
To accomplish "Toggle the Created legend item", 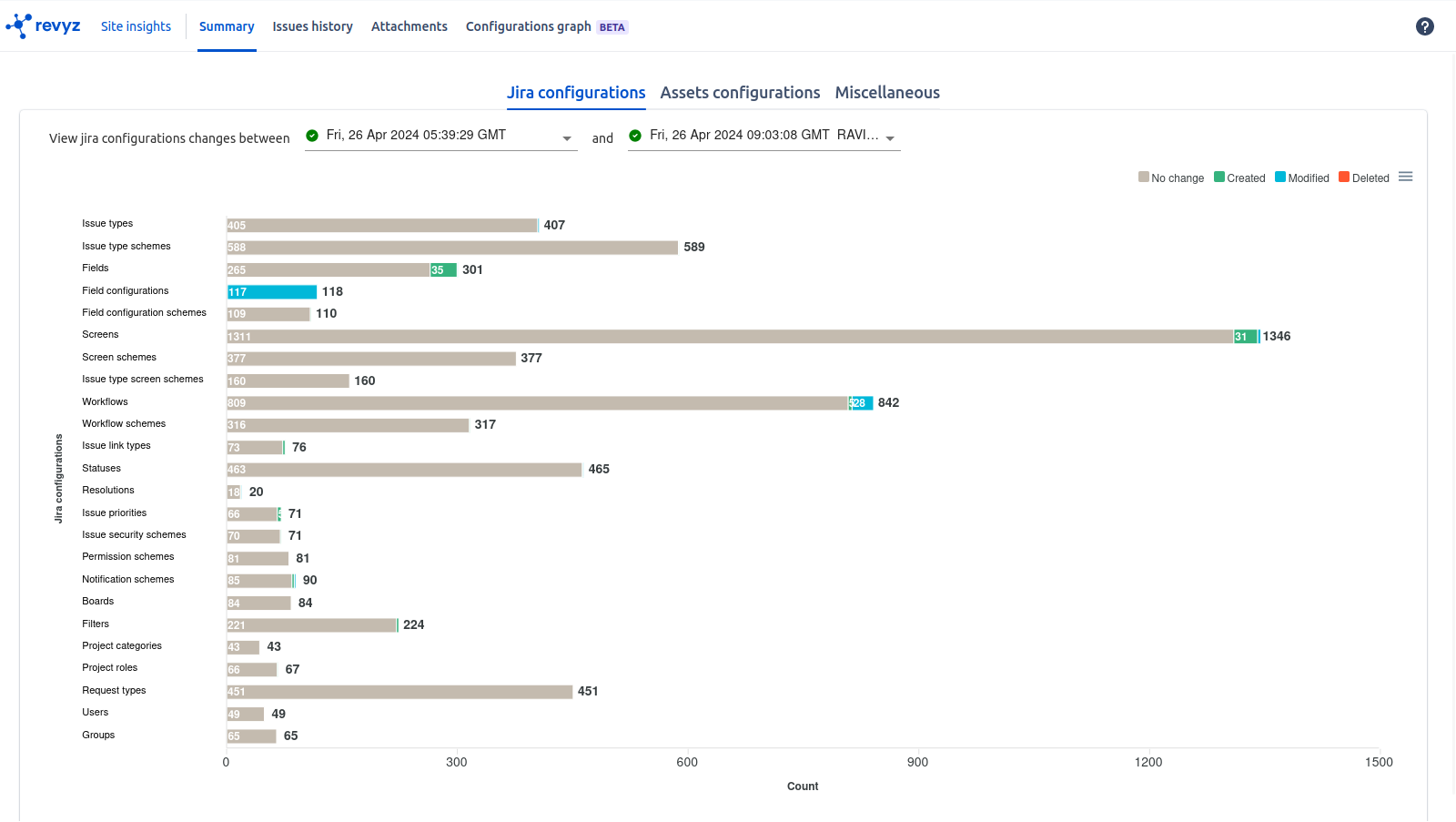I will coord(1239,178).
